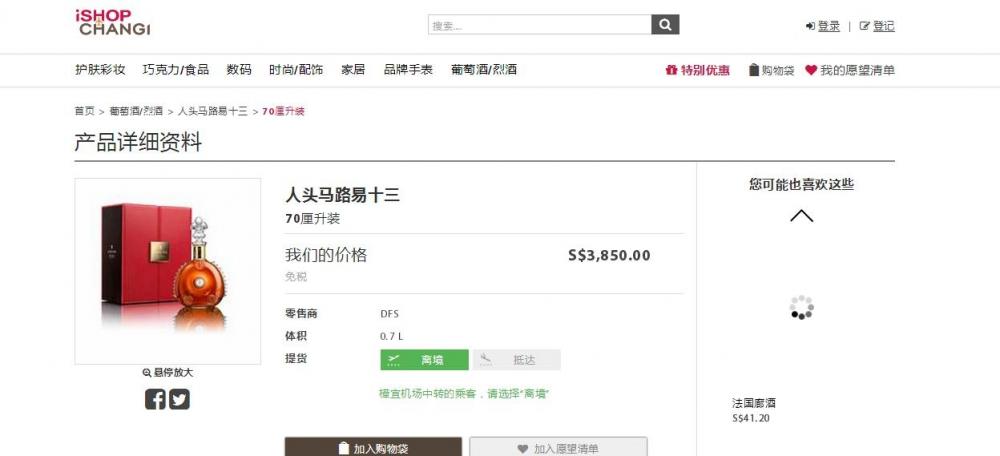Focus the search input field
Screen dimensions: 1000x456
tap(540, 25)
